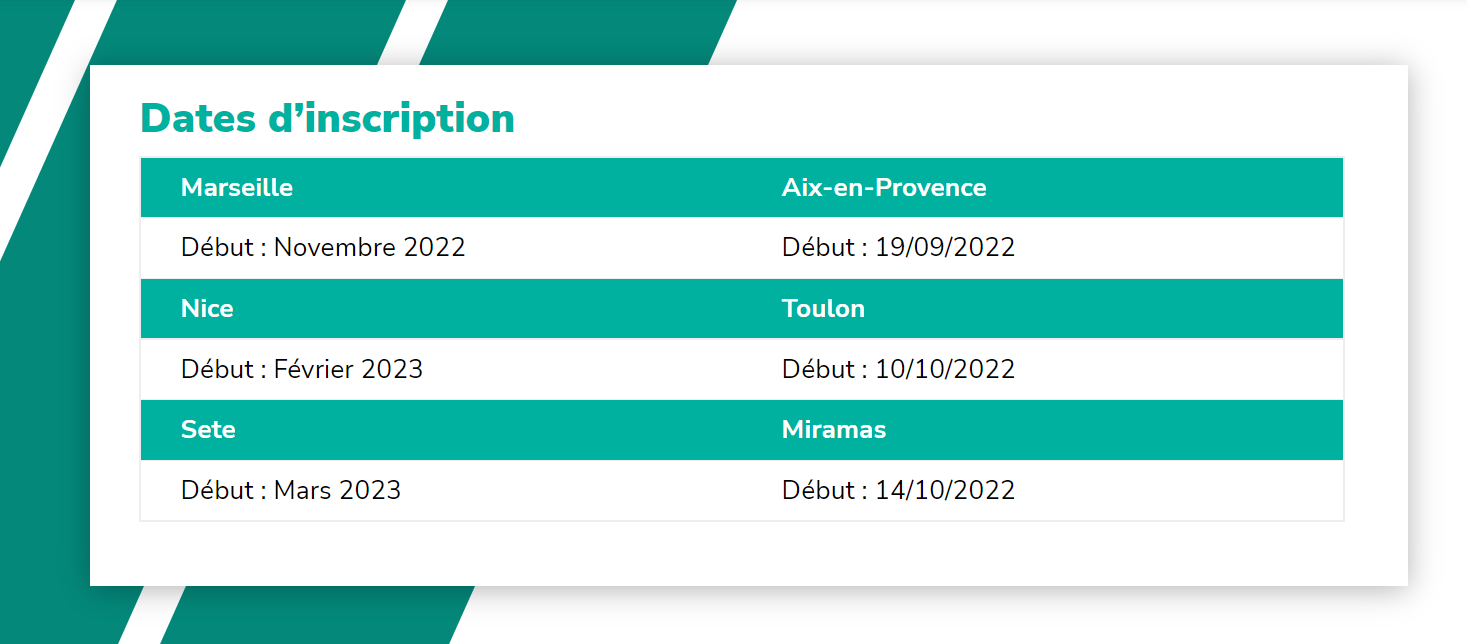Click the Toulon city header
The image size is (1467, 644).
pyautogui.click(x=823, y=309)
